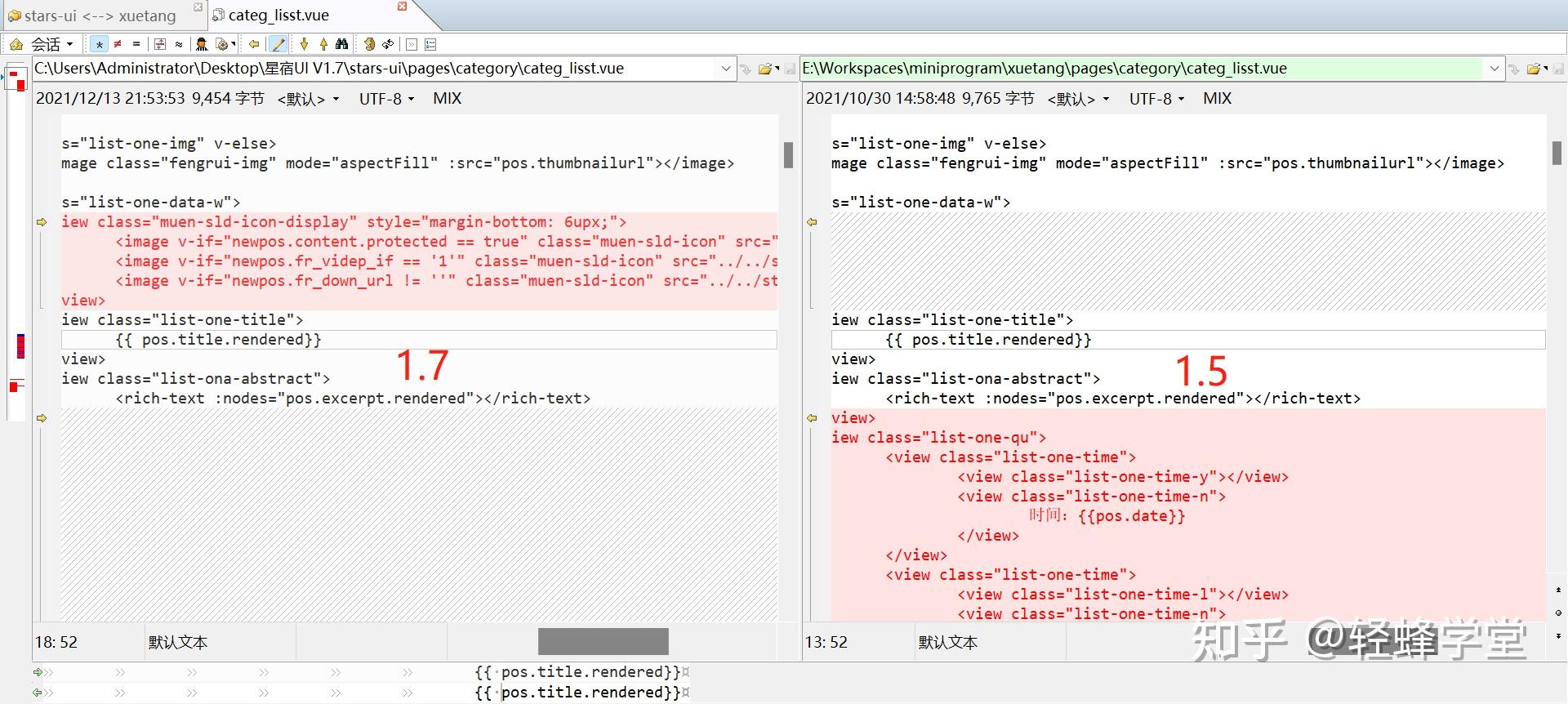Image resolution: width=1568 pixels, height=704 pixels.
Task: Toggle Show All asterisk filter
Action: (99, 44)
